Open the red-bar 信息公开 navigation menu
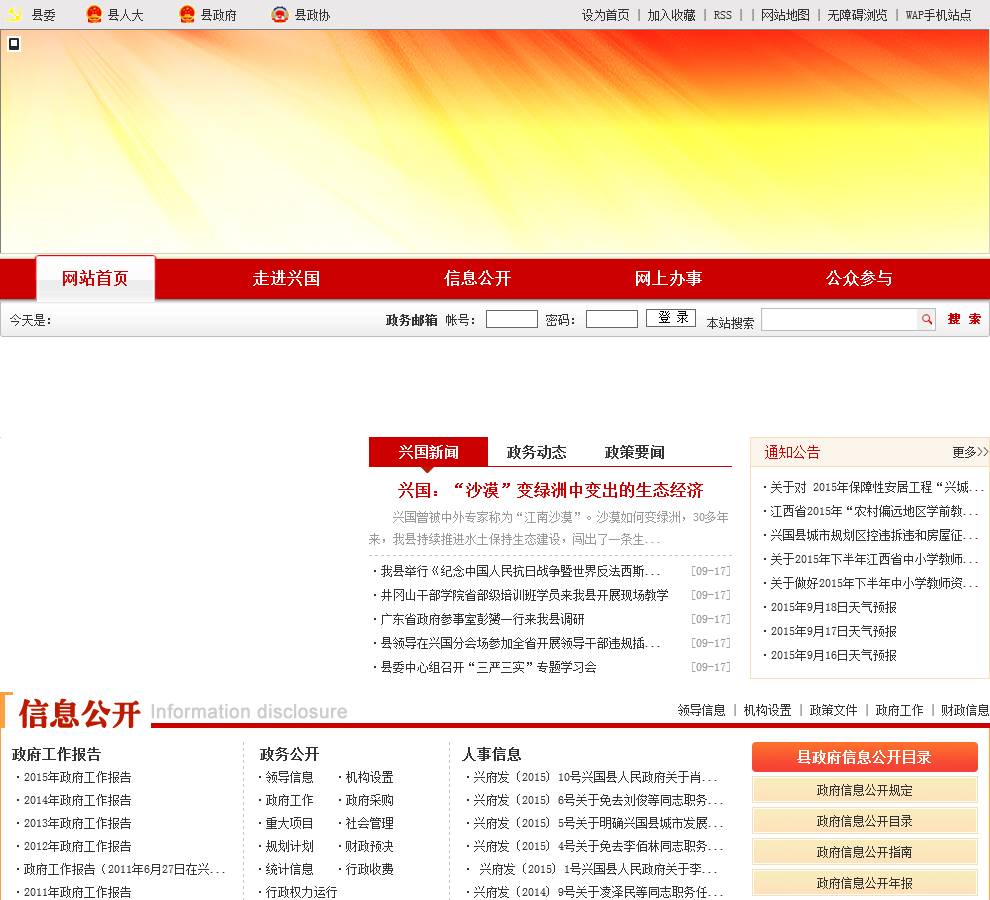This screenshot has width=990, height=900. click(x=477, y=279)
